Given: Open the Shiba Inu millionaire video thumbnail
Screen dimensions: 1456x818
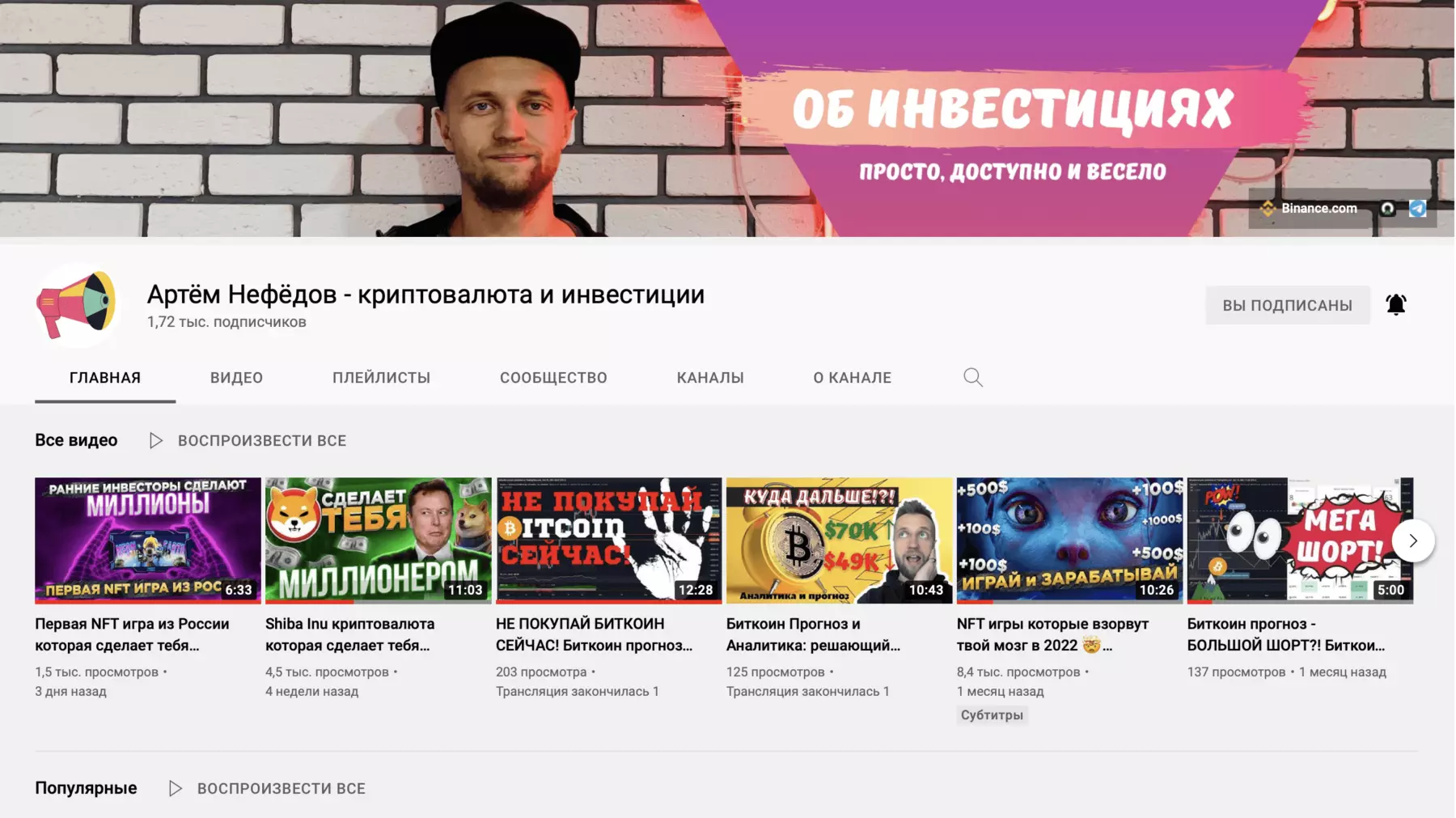Looking at the screenshot, I should click(x=379, y=540).
